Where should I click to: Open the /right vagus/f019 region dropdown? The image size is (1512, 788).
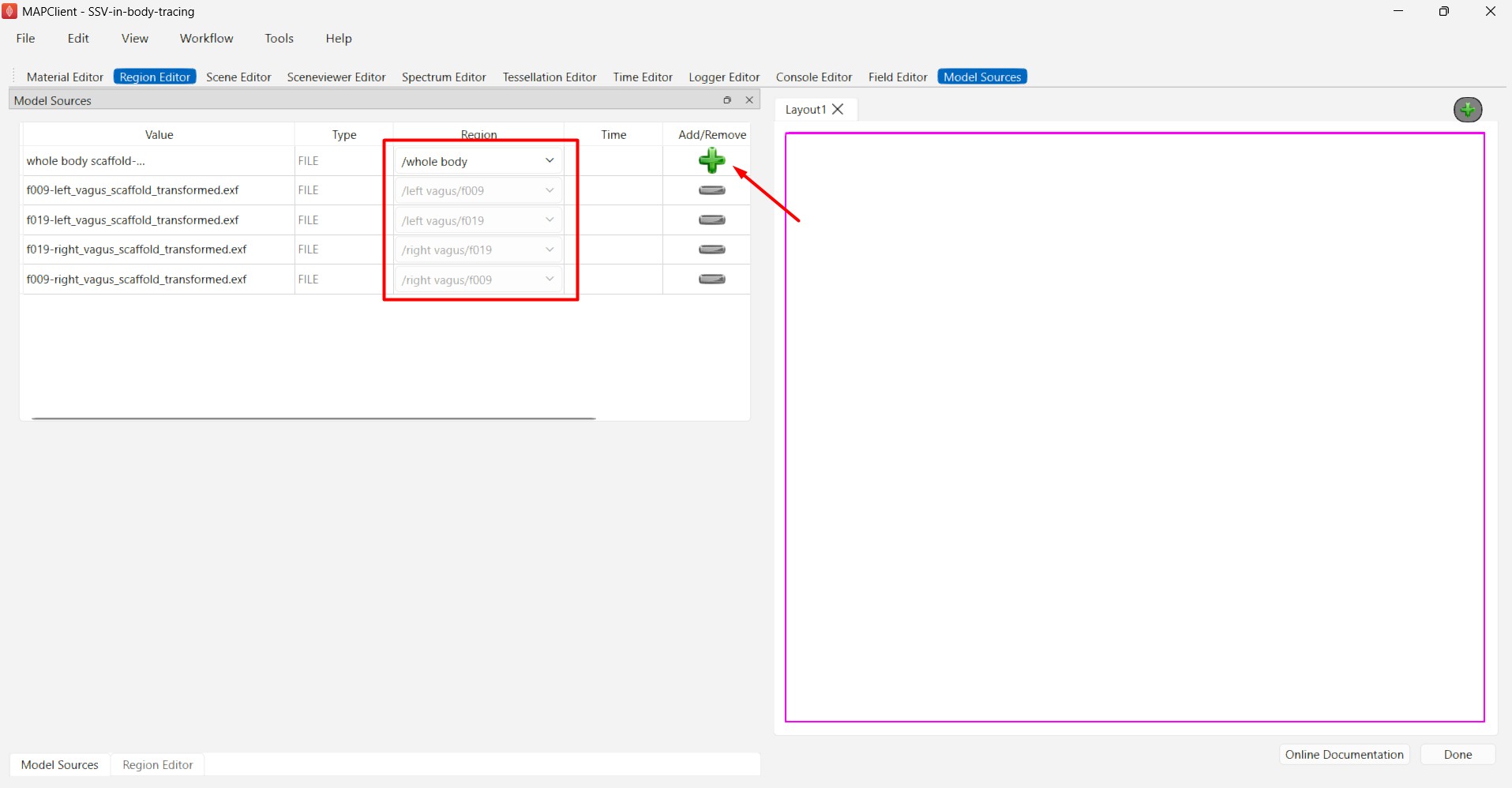tap(478, 250)
